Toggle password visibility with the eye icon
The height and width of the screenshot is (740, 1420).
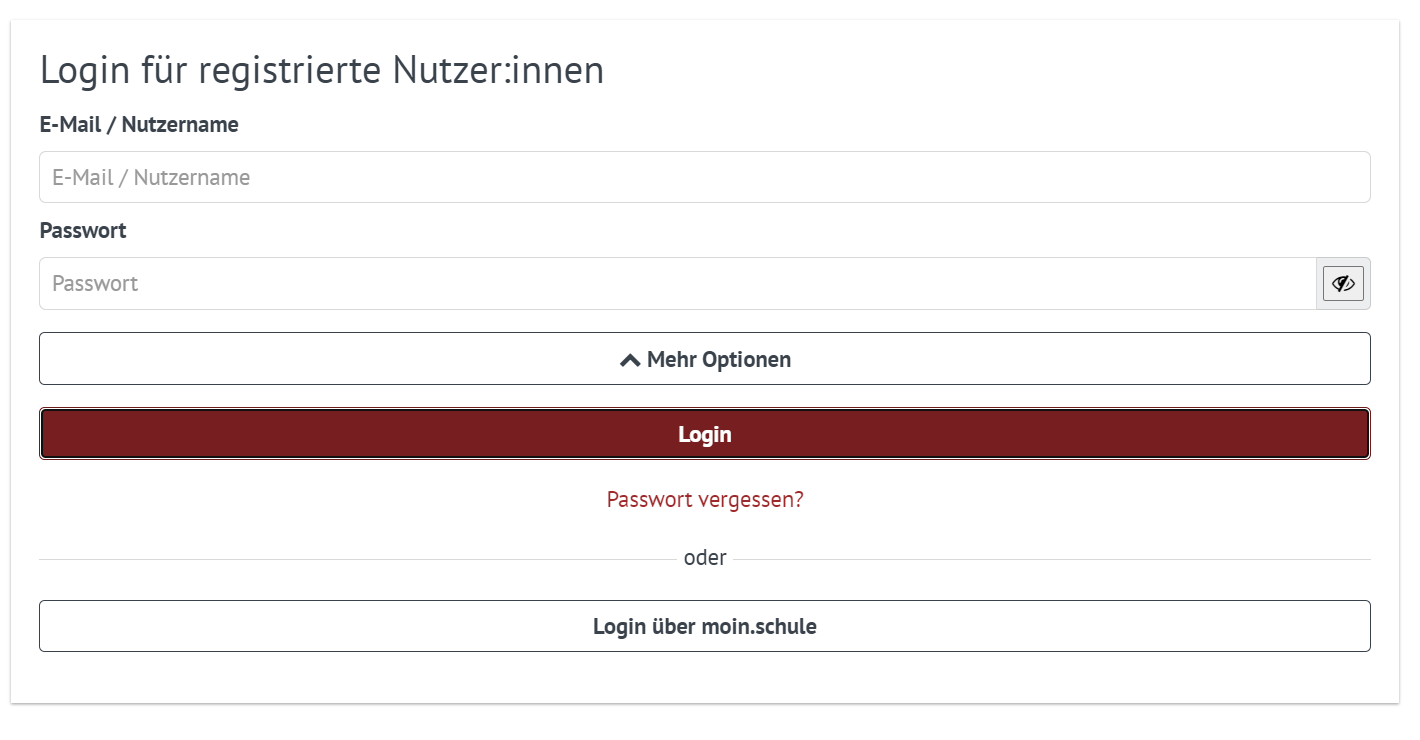pyautogui.click(x=1343, y=283)
